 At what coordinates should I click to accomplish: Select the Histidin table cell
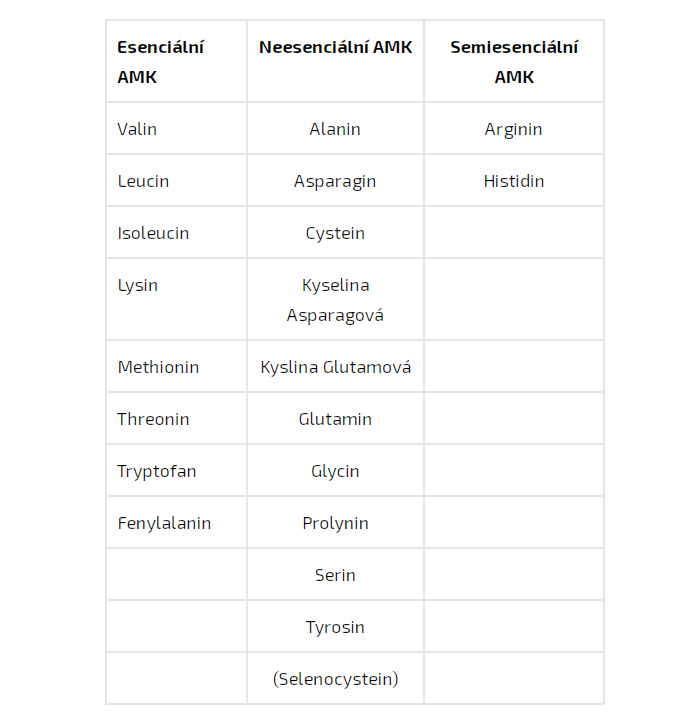click(x=514, y=181)
